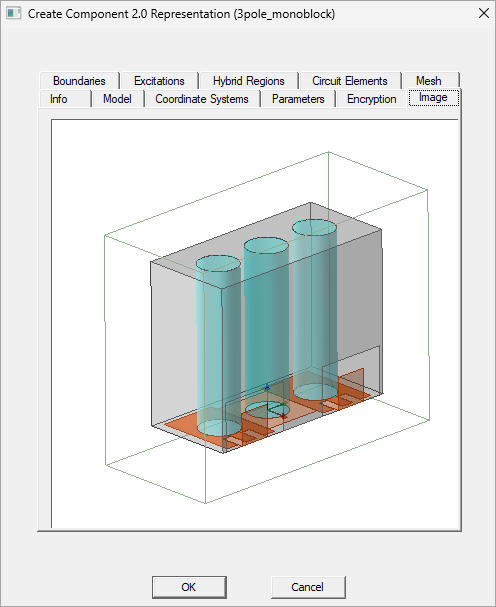
Task: Go to the Circuit Elements tab
Action: pos(350,81)
